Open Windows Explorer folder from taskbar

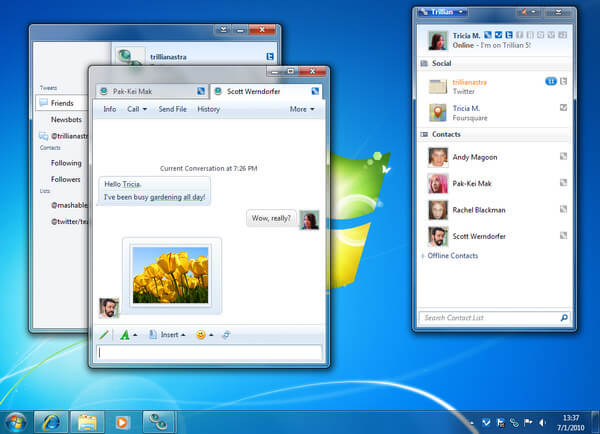pyautogui.click(x=87, y=422)
